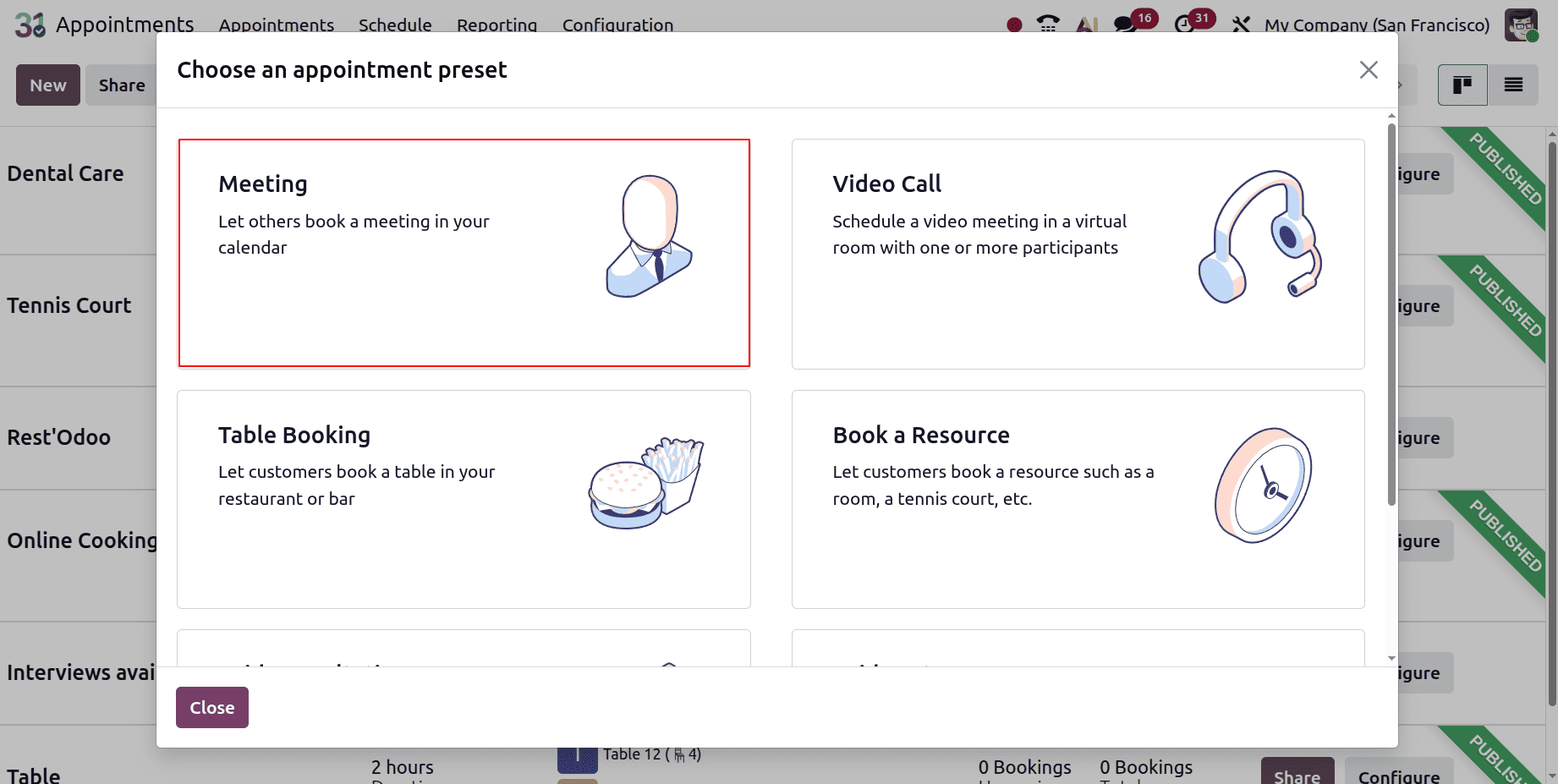Select the Meeting preset card
This screenshot has height=784, width=1558.
pyautogui.click(x=464, y=253)
